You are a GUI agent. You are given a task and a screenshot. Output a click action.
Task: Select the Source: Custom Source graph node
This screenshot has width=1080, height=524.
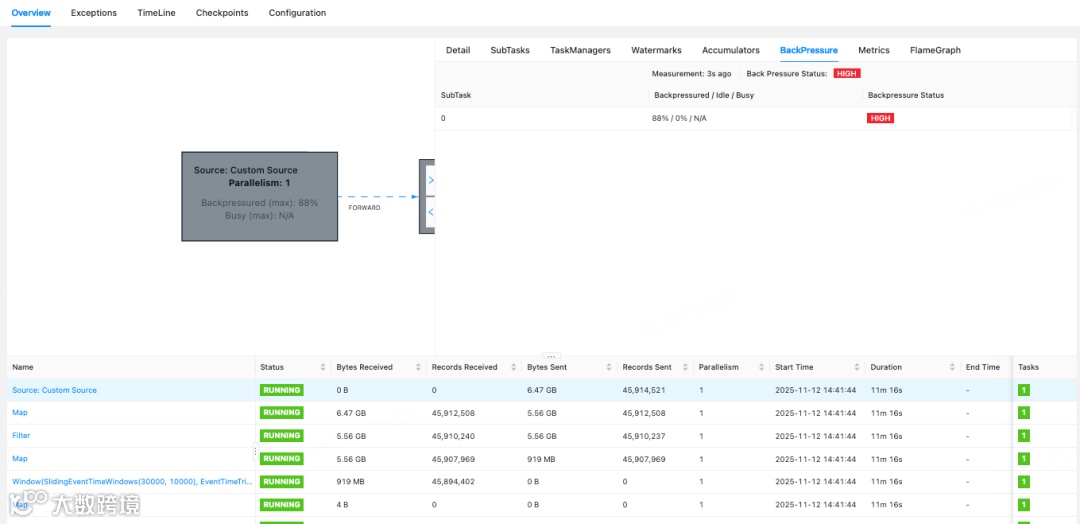[x=260, y=196]
